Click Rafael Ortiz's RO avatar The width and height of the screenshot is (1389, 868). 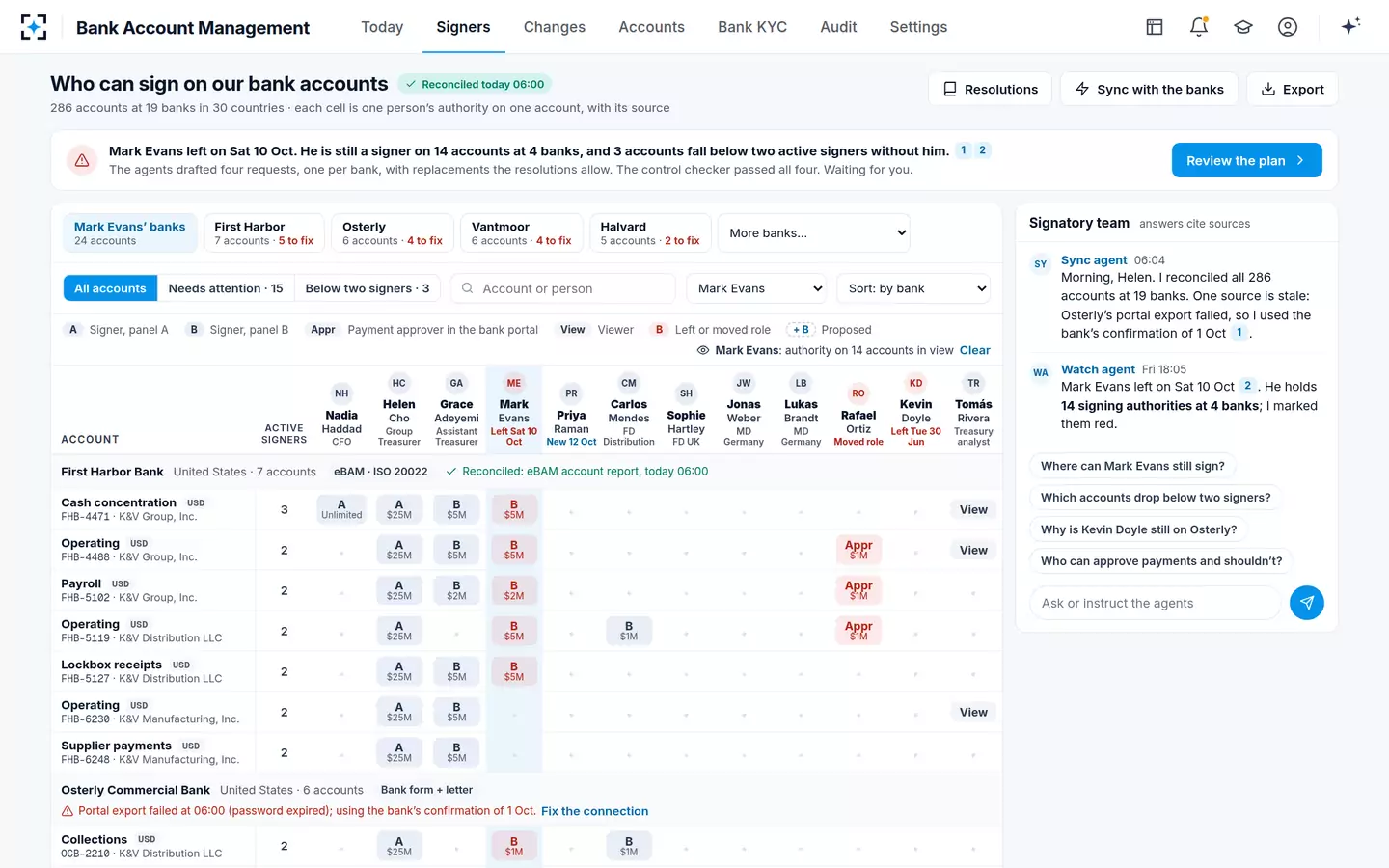point(858,393)
